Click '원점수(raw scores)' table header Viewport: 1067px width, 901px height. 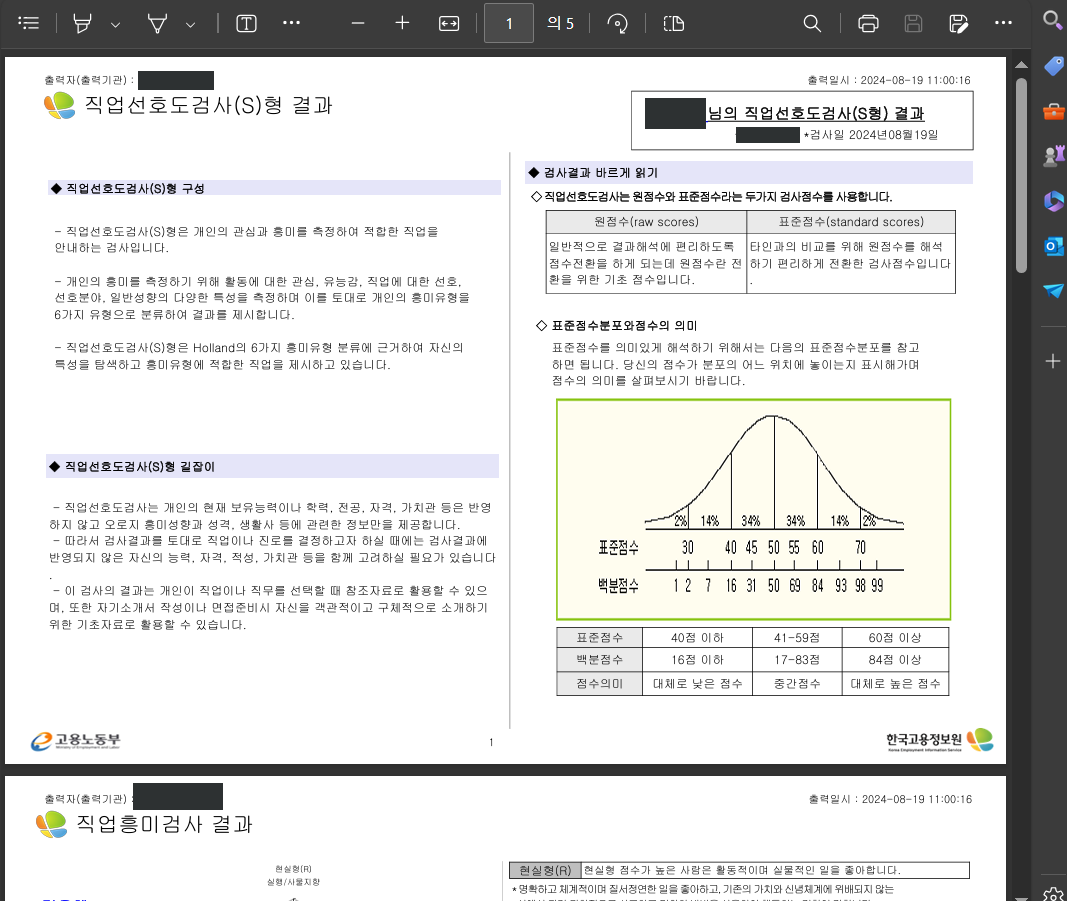[646, 222]
